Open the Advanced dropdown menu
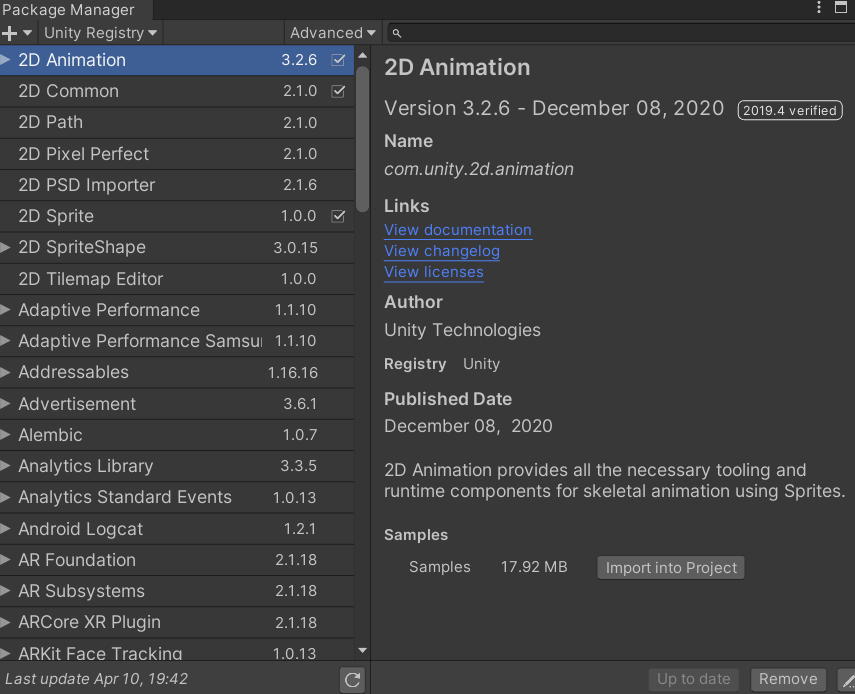 [332, 33]
